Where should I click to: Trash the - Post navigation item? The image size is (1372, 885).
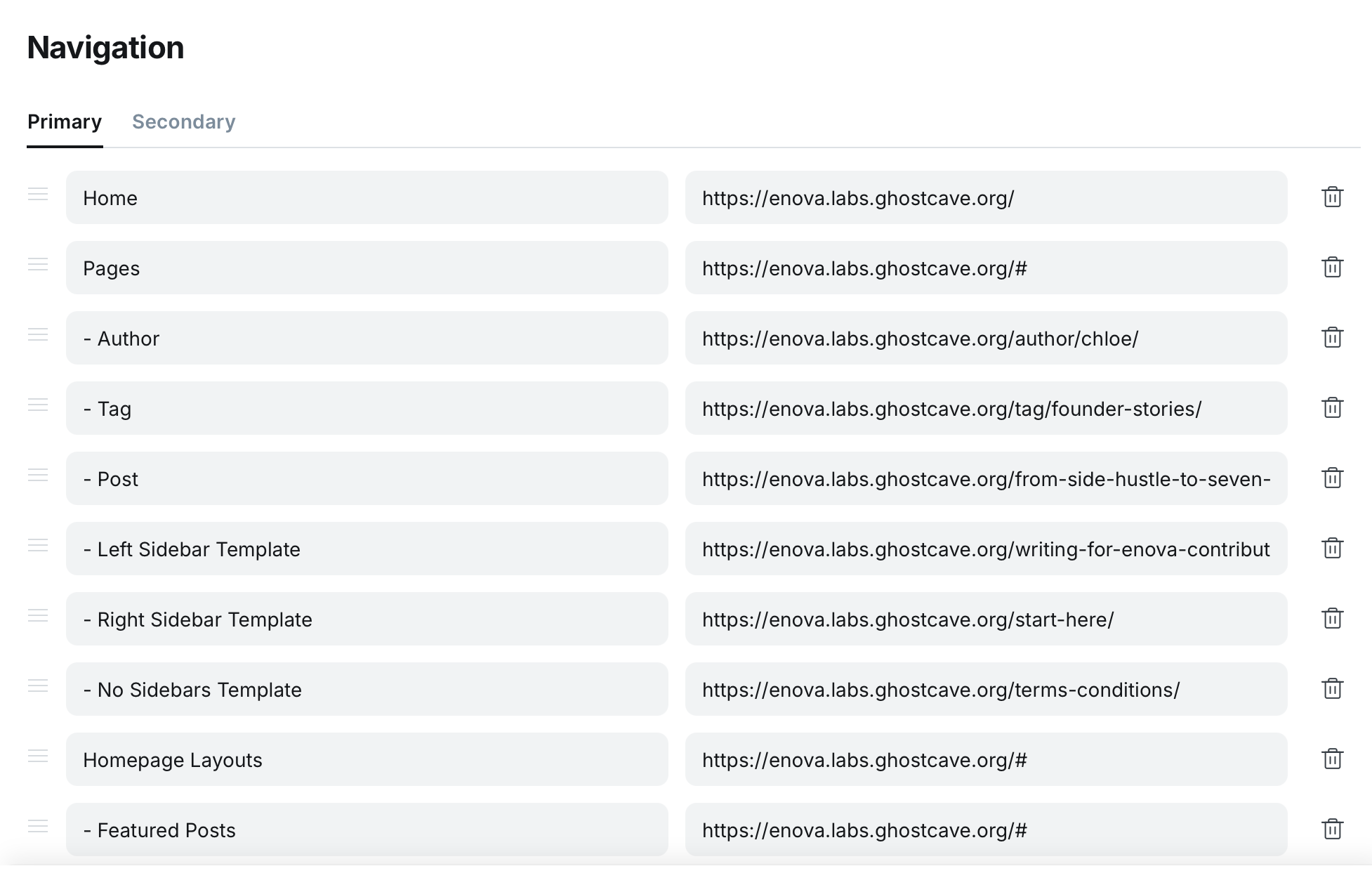click(x=1332, y=478)
